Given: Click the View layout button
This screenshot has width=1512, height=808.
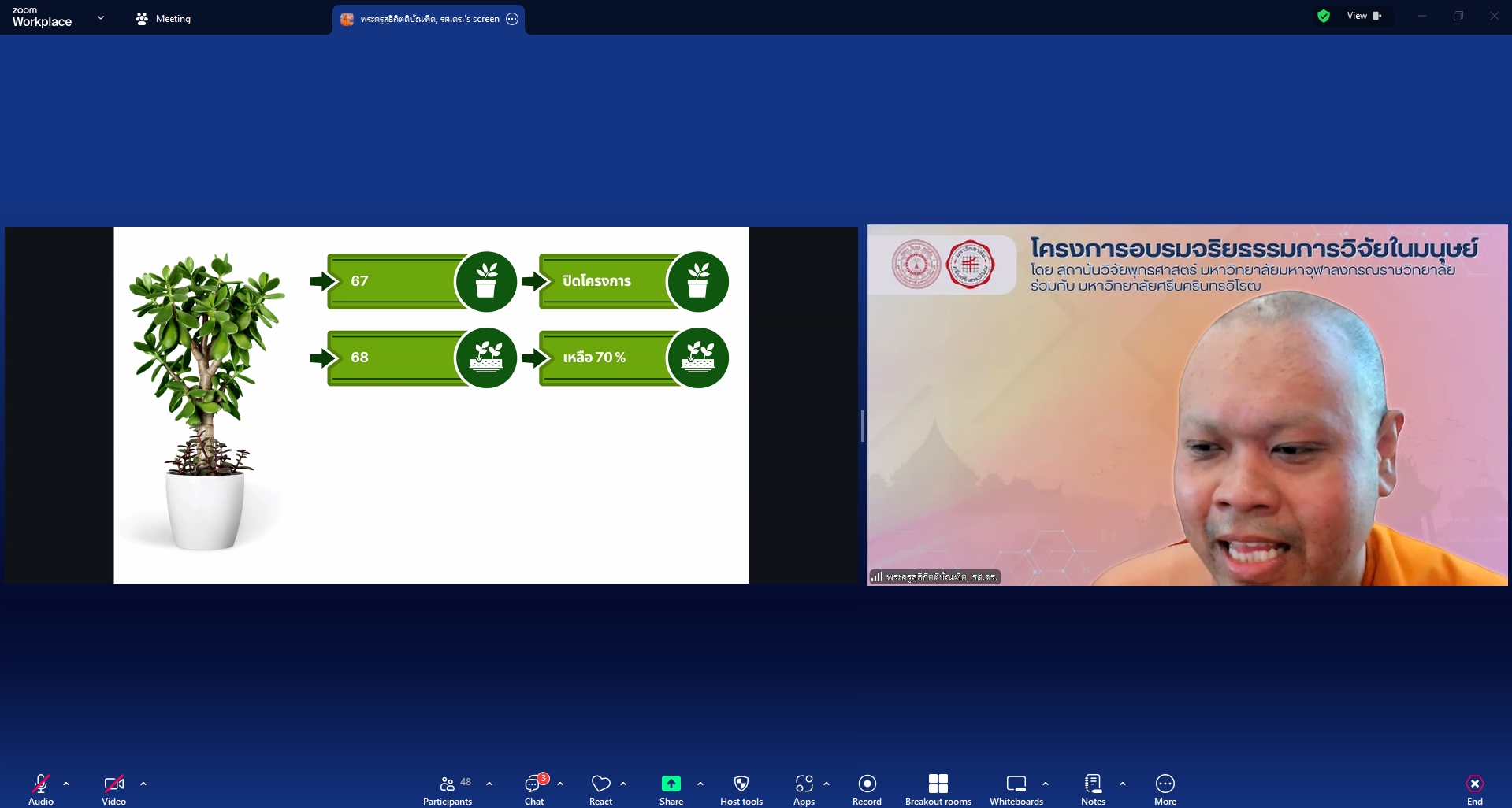Looking at the screenshot, I should click(1364, 16).
